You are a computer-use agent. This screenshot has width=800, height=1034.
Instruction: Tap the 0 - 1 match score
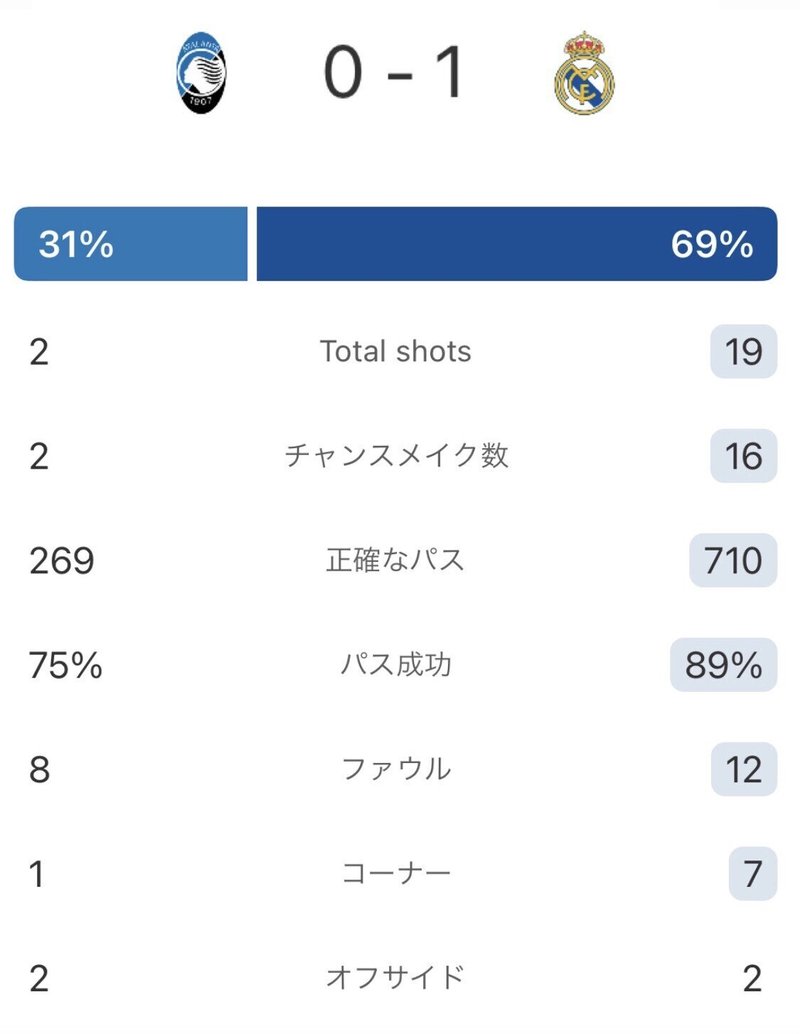[x=394, y=73]
